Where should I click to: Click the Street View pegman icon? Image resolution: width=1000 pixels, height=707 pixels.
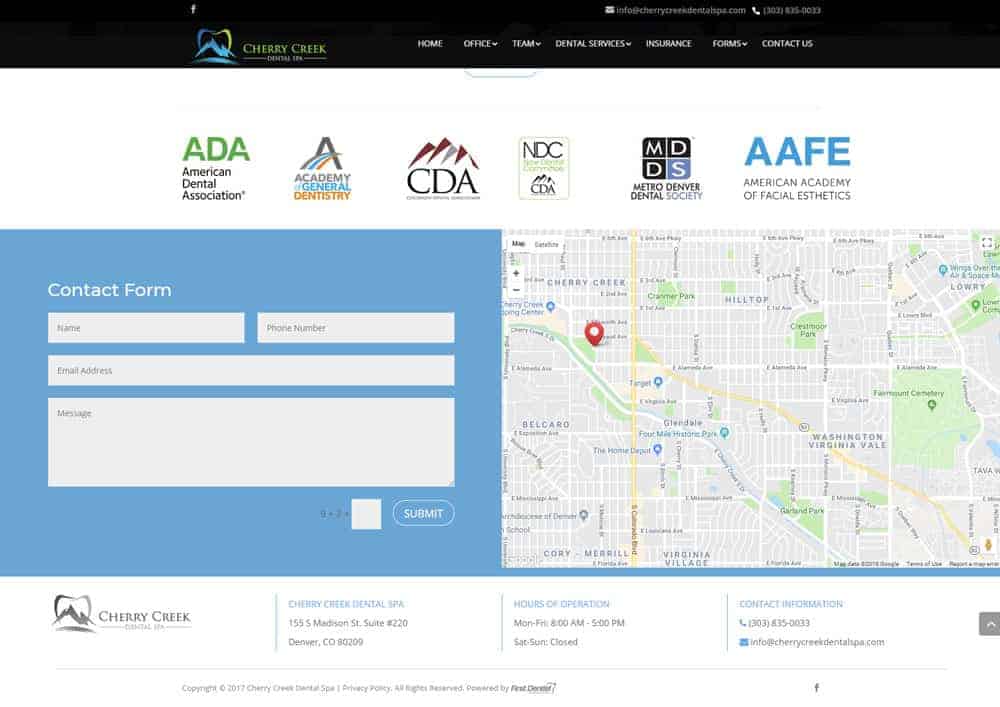[988, 545]
